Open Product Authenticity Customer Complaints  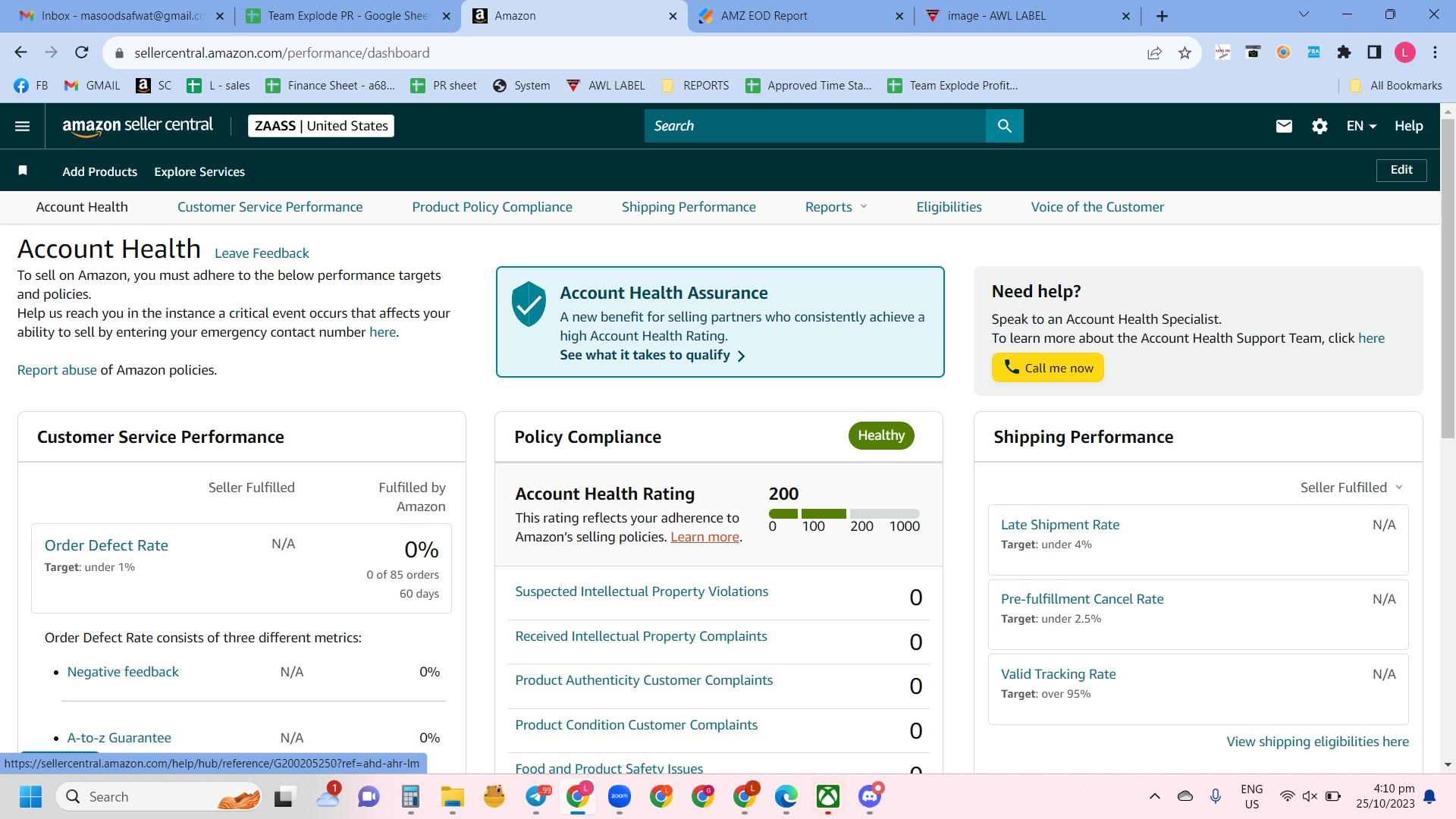coord(644,680)
